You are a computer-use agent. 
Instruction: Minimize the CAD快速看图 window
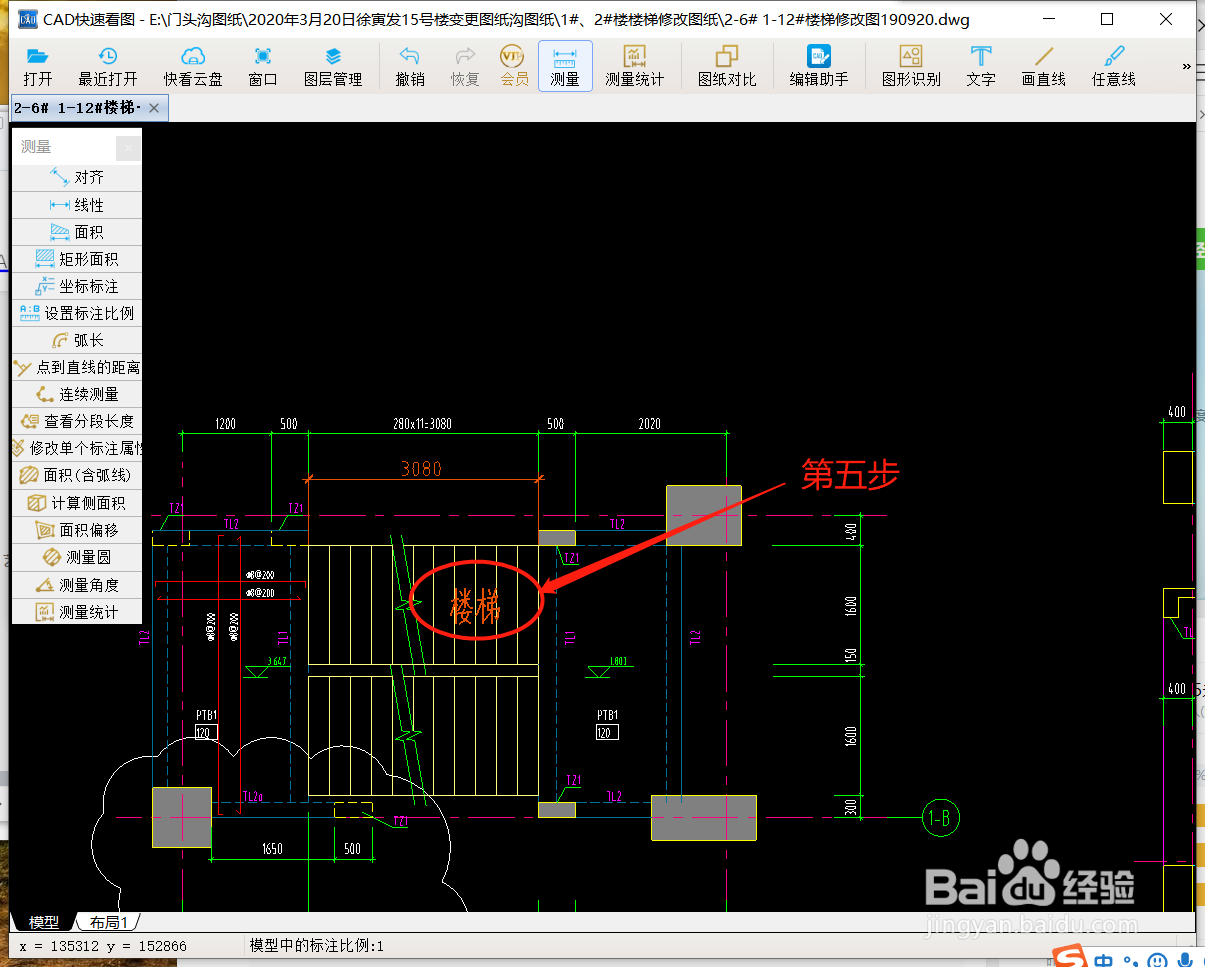[x=1047, y=19]
